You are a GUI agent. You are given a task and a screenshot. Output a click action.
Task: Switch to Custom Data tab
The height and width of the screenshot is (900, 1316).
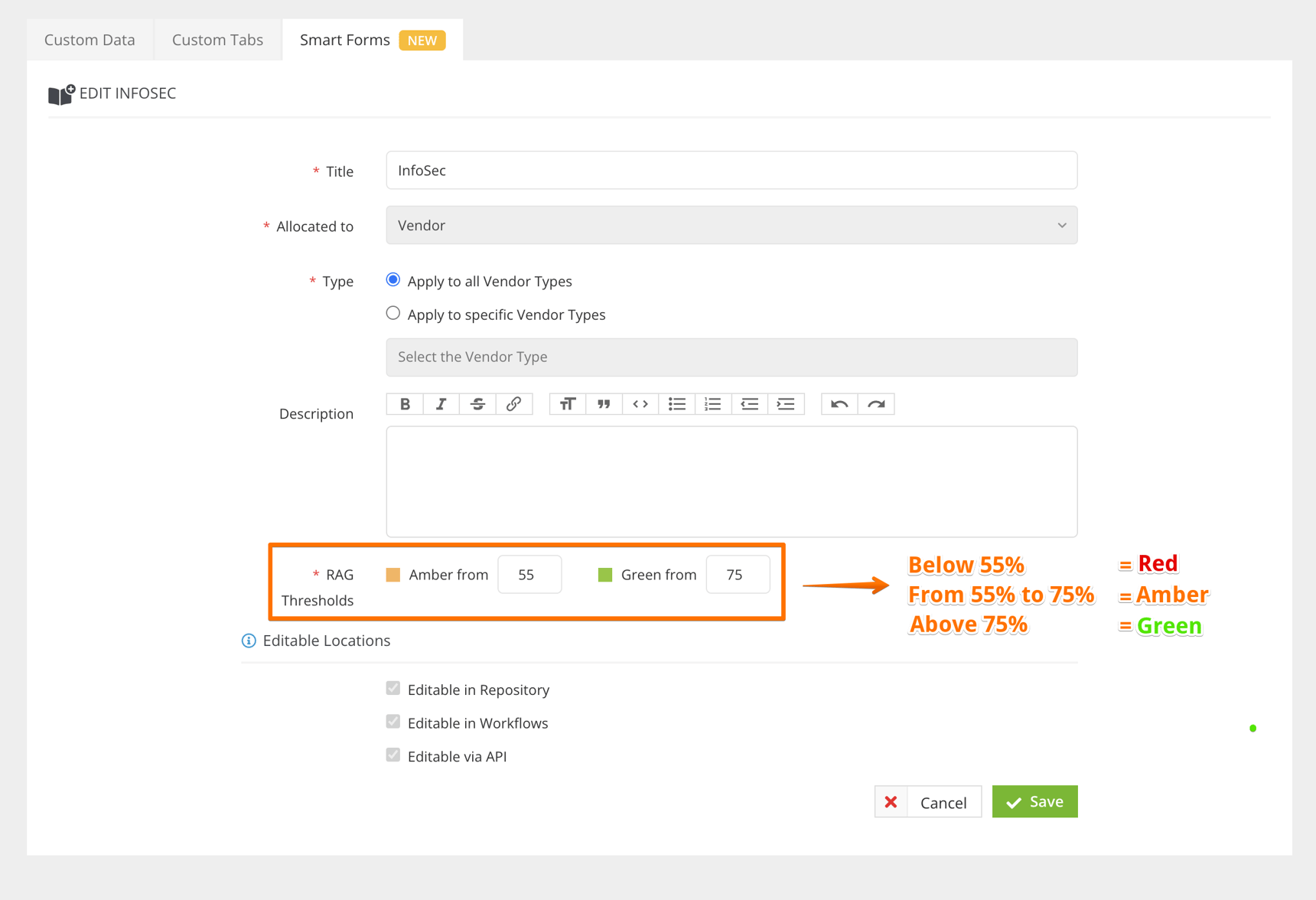pyautogui.click(x=90, y=40)
